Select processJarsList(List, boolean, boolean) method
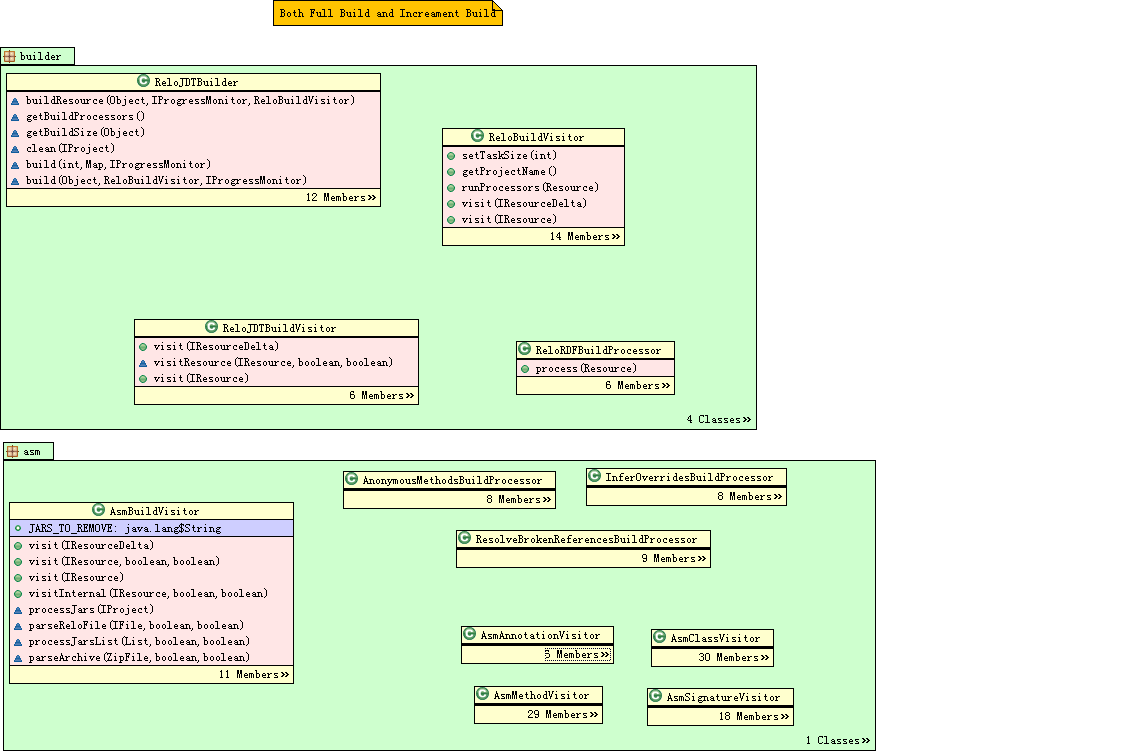Viewport: 1126px width, 751px height. click(x=139, y=642)
